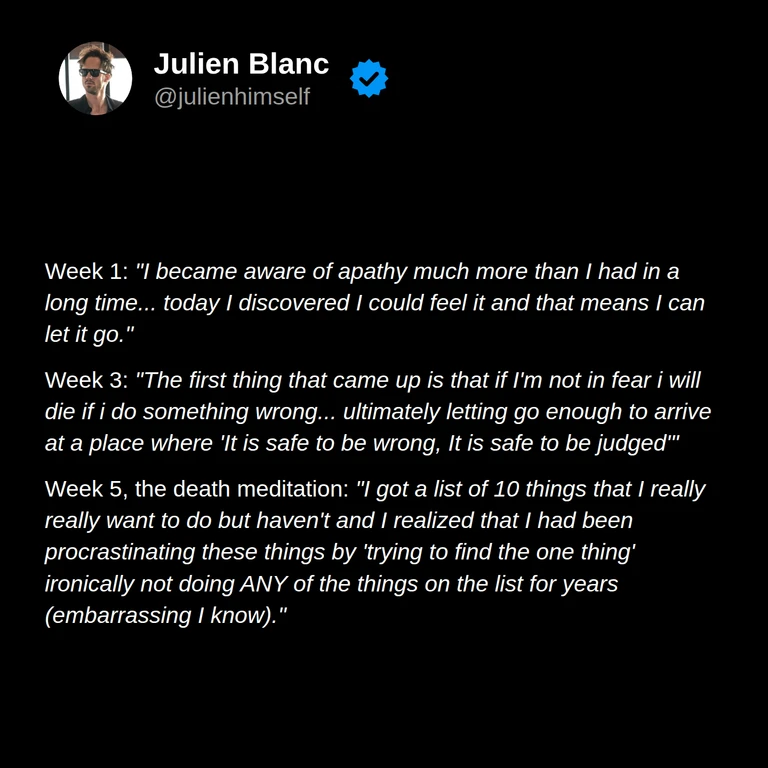Click the word 'apathy' in the first quote

pos(372,272)
